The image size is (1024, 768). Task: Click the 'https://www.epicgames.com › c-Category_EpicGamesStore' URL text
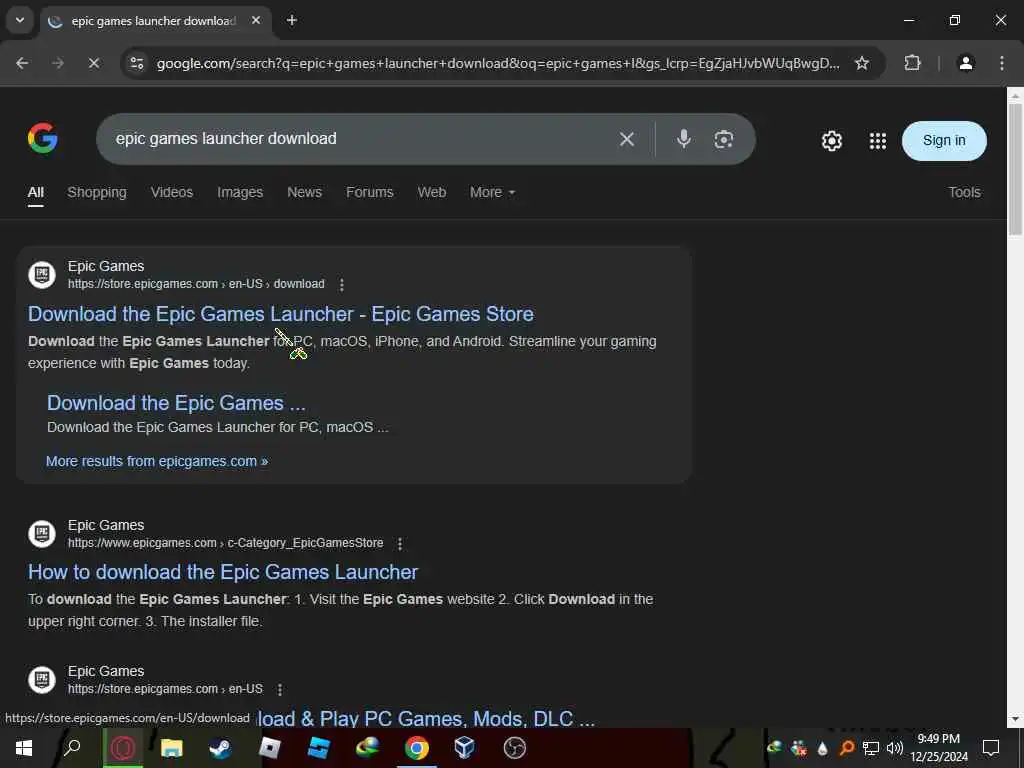coord(225,543)
